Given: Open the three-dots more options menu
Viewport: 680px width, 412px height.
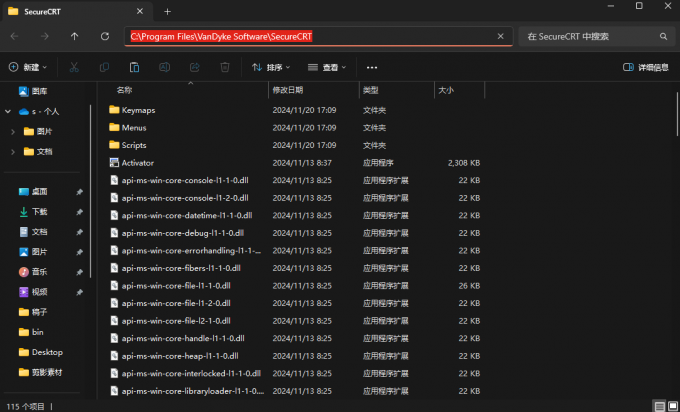Looking at the screenshot, I should (372, 67).
